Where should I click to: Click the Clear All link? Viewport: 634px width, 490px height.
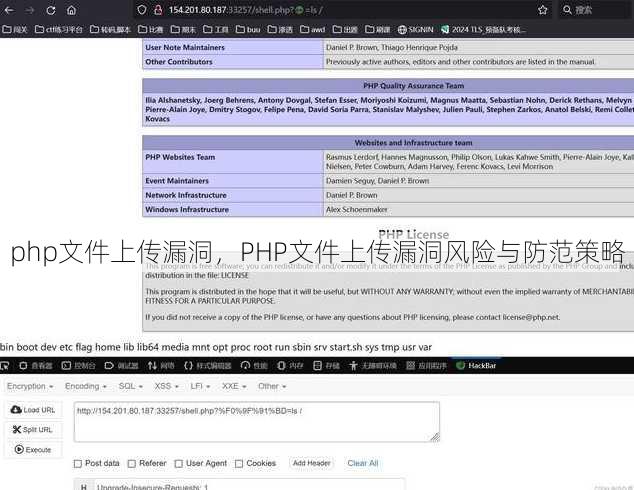pyautogui.click(x=363, y=463)
